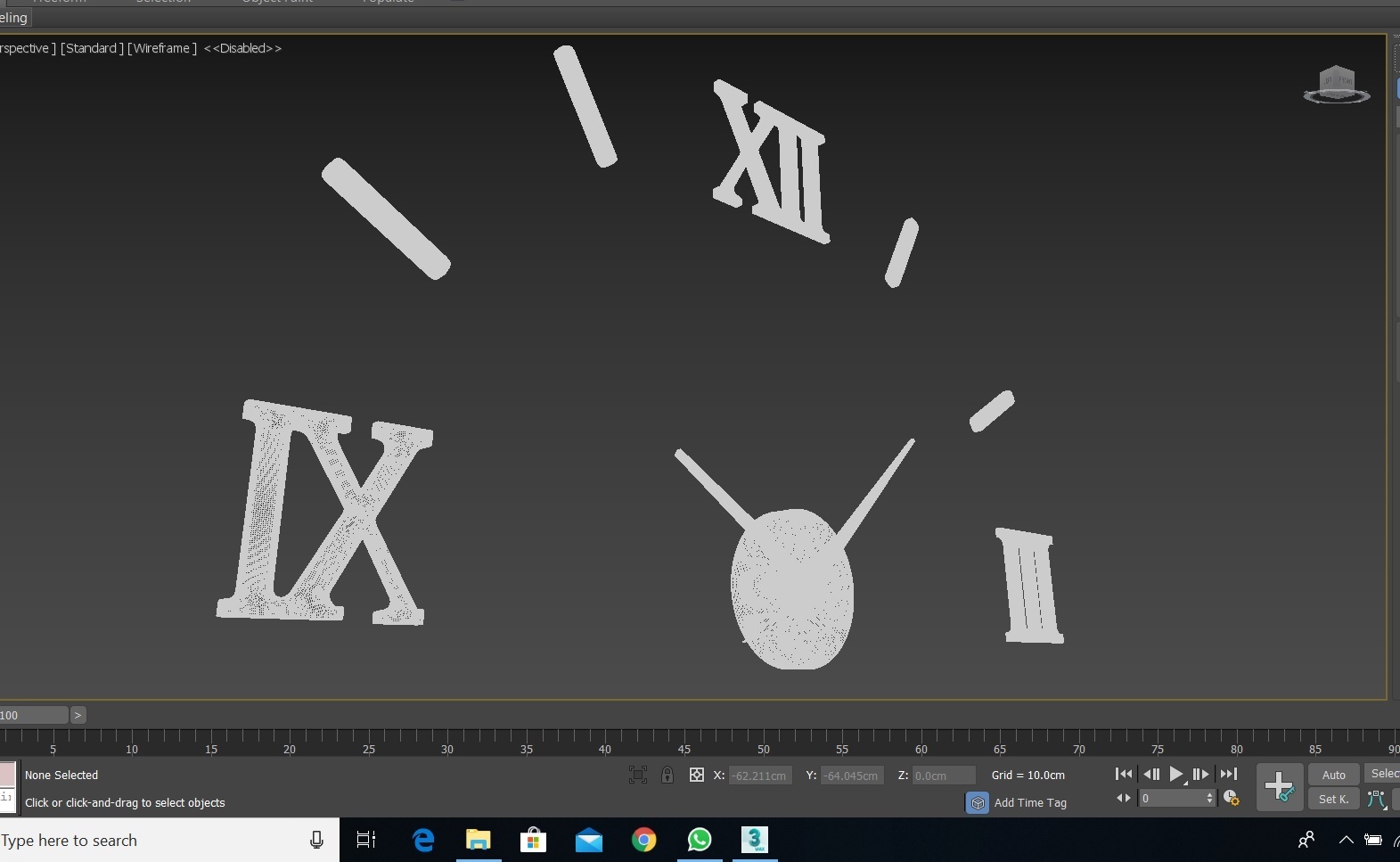
Task: Open the Perspective viewport label menu
Action: 28,48
